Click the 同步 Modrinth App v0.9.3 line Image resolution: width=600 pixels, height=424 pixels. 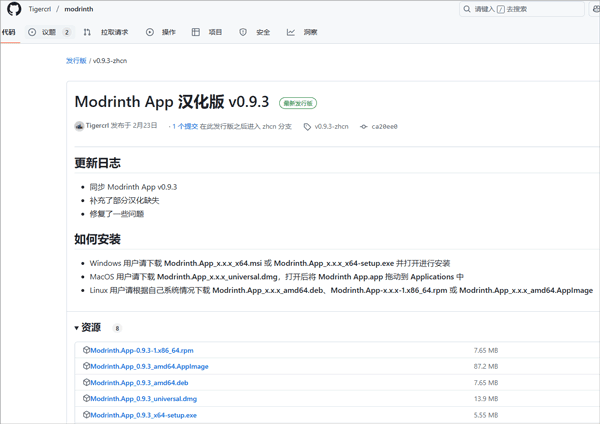tap(133, 187)
